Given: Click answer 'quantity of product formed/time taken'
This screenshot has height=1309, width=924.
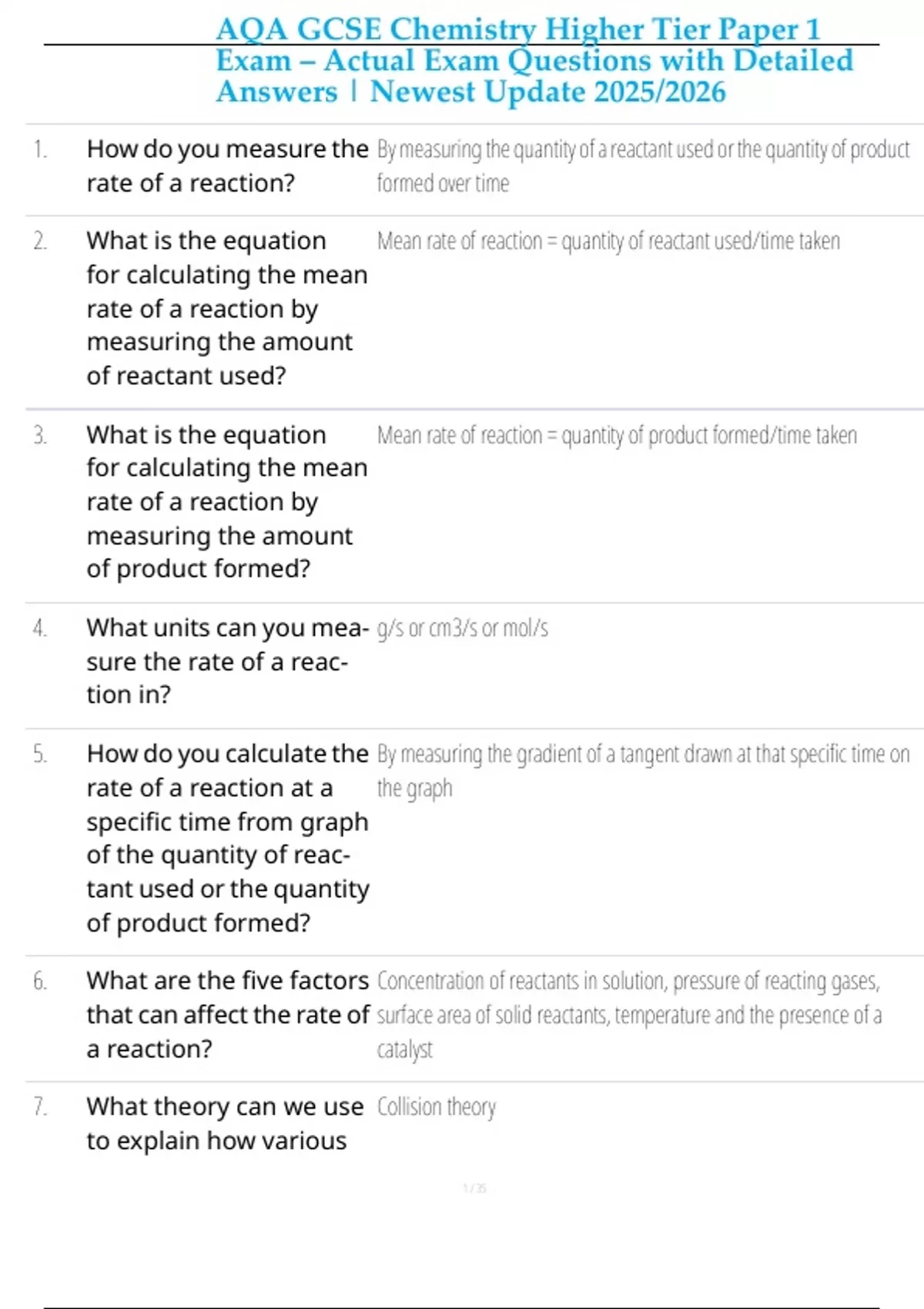Looking at the screenshot, I should point(616,435).
